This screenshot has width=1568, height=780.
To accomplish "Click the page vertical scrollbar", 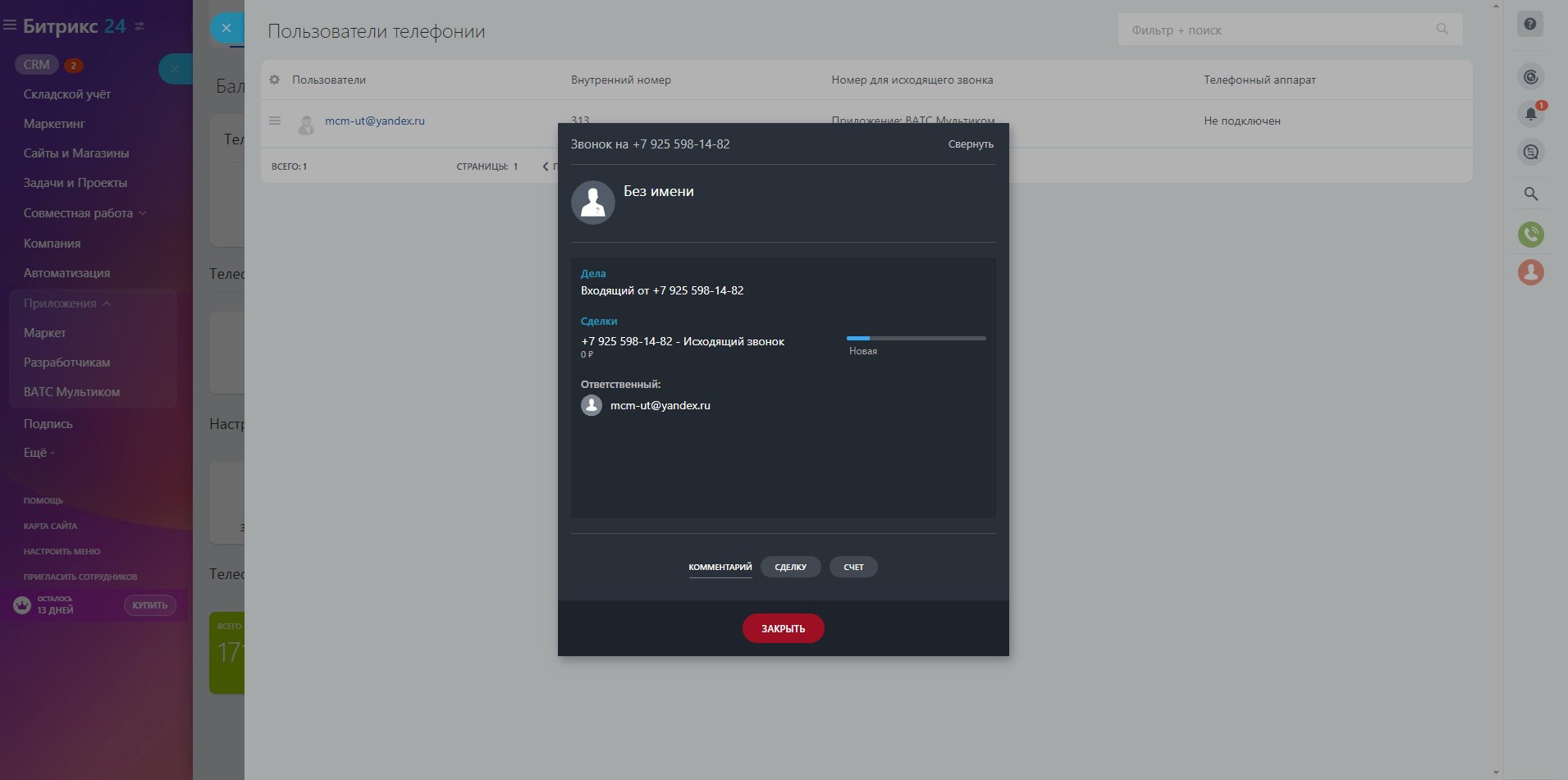I will 1496,390.
